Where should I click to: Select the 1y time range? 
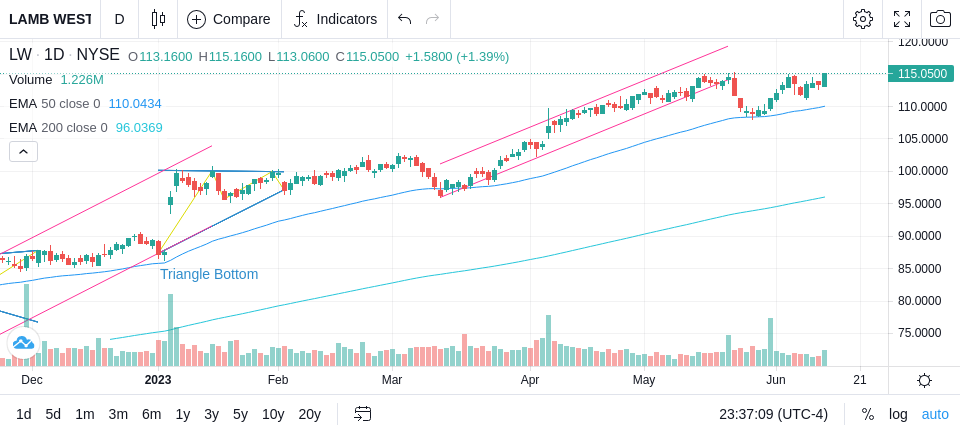182,415
